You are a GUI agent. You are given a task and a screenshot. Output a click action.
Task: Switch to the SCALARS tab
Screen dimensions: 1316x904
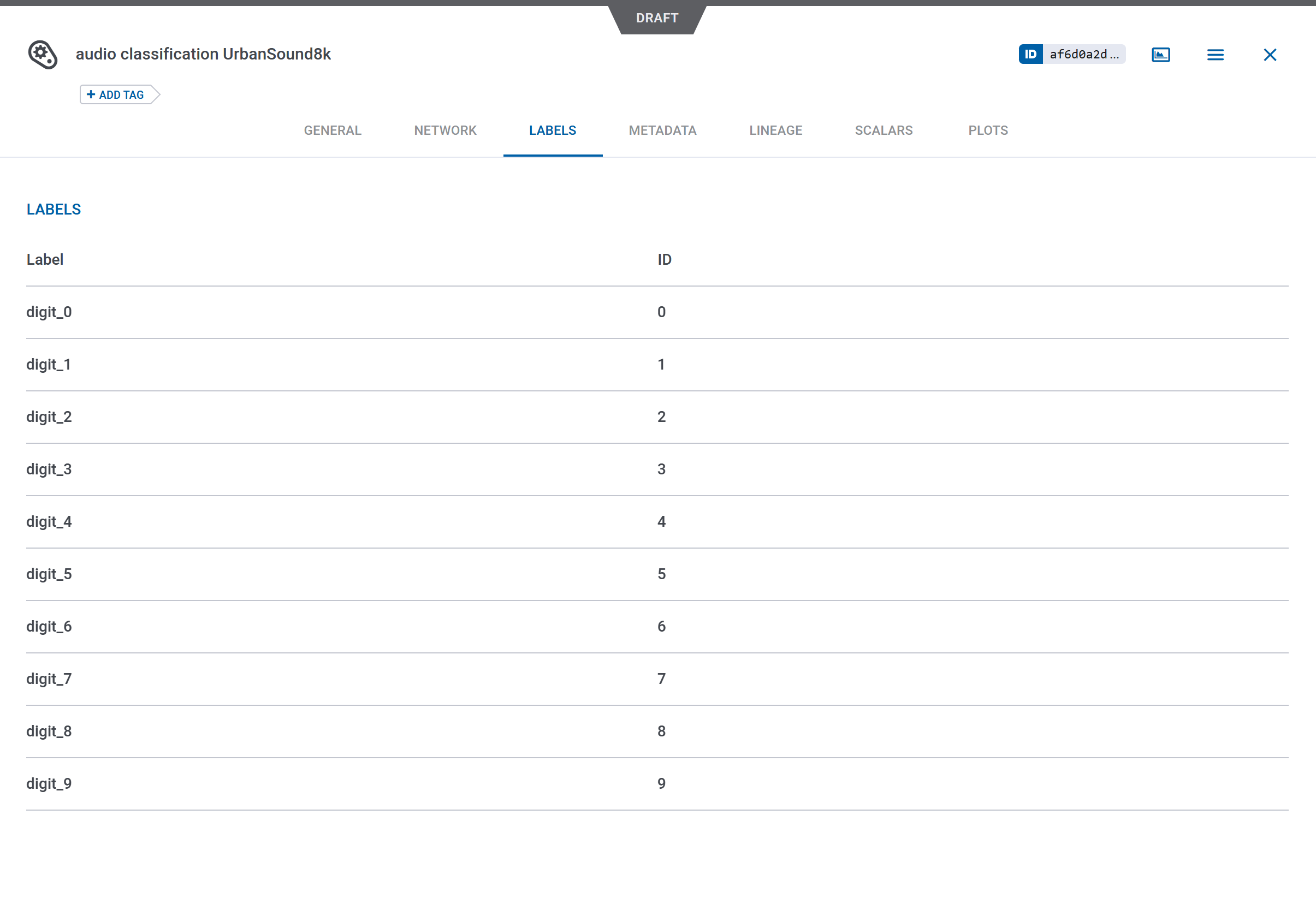tap(883, 130)
